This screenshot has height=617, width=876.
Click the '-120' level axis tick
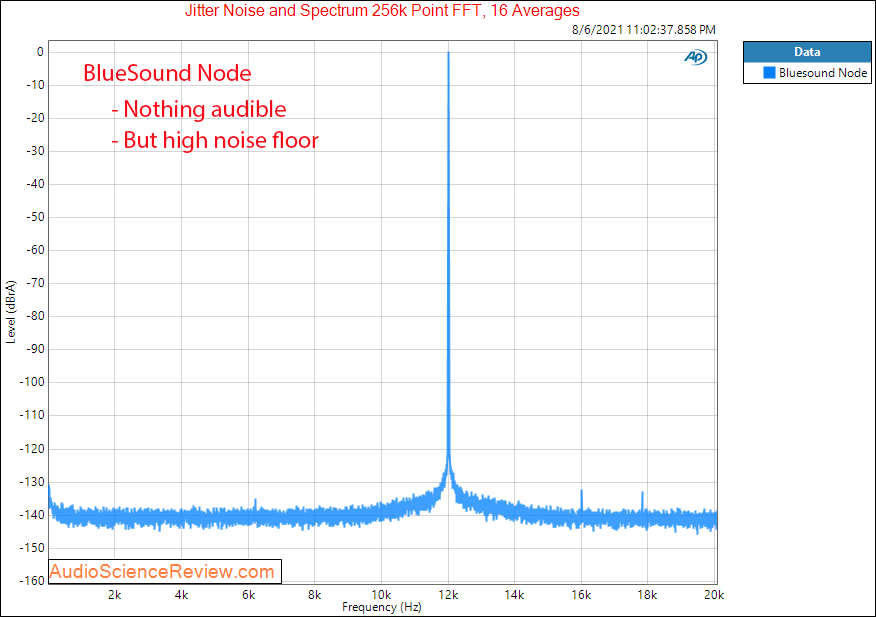point(32,449)
